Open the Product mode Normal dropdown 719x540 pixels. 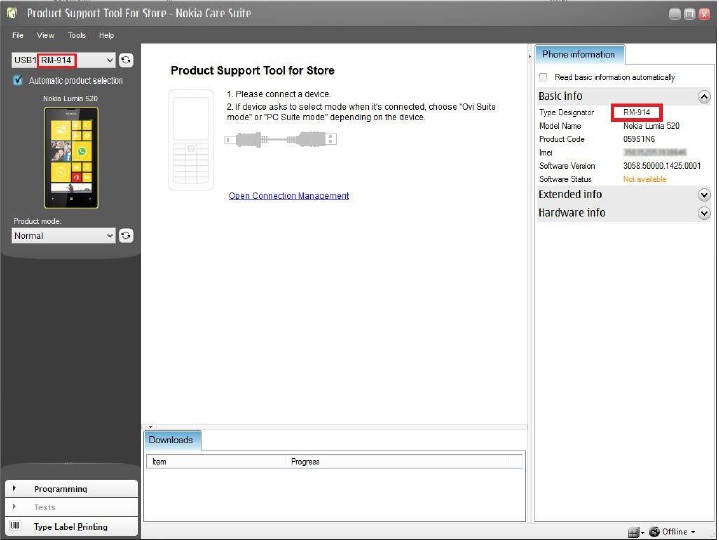tap(63, 236)
